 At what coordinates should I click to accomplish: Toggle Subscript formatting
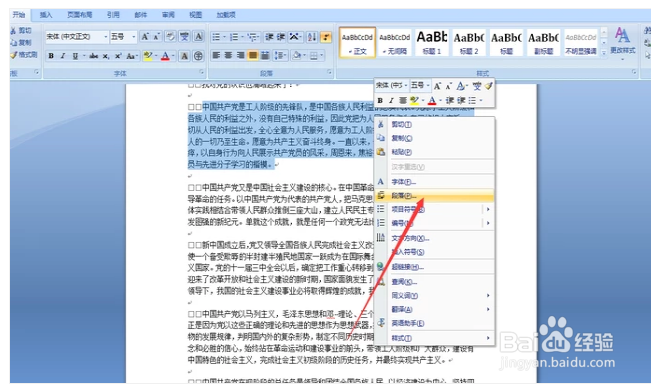click(x=106, y=56)
